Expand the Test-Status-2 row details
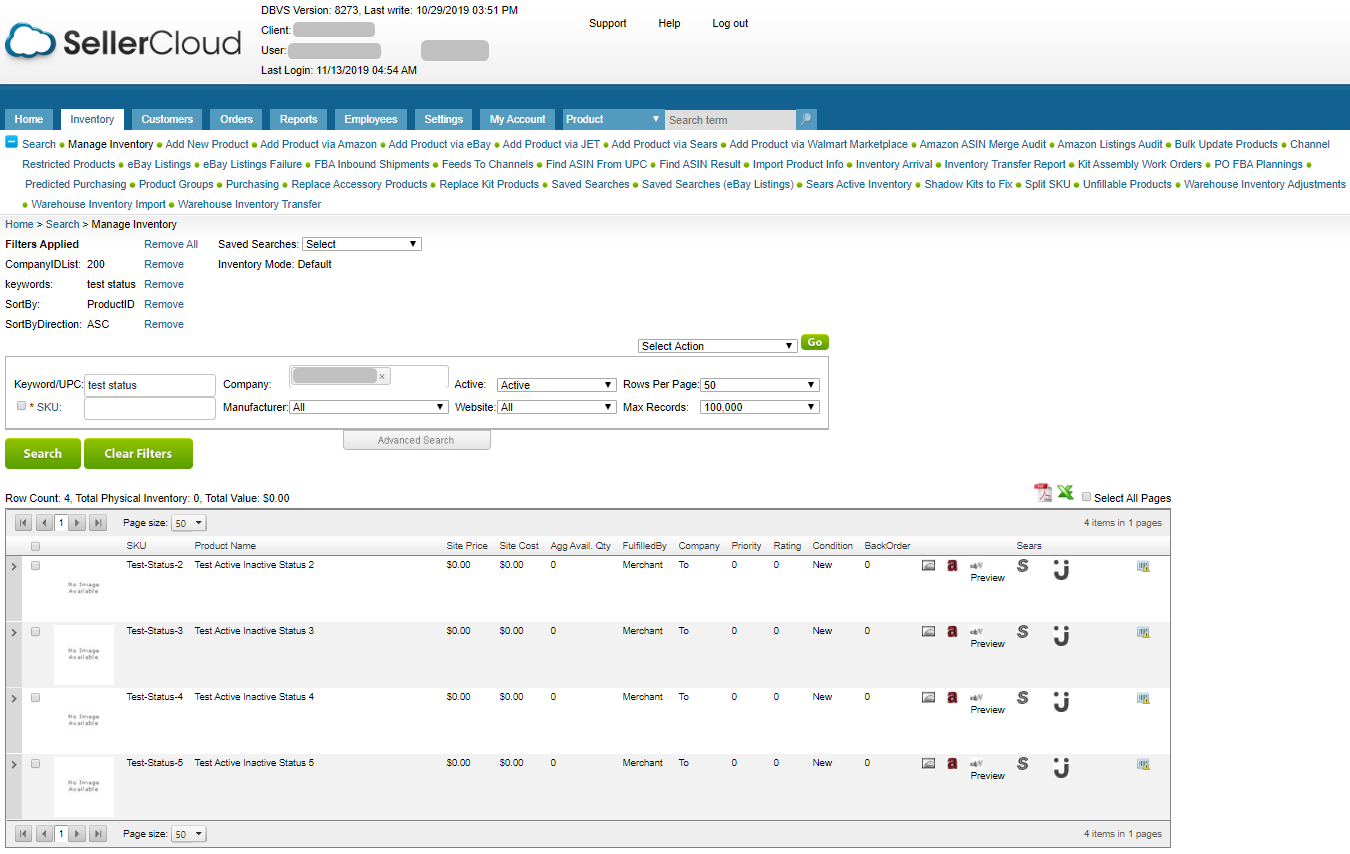Image resolution: width=1350 pixels, height=854 pixels. pyautogui.click(x=13, y=567)
